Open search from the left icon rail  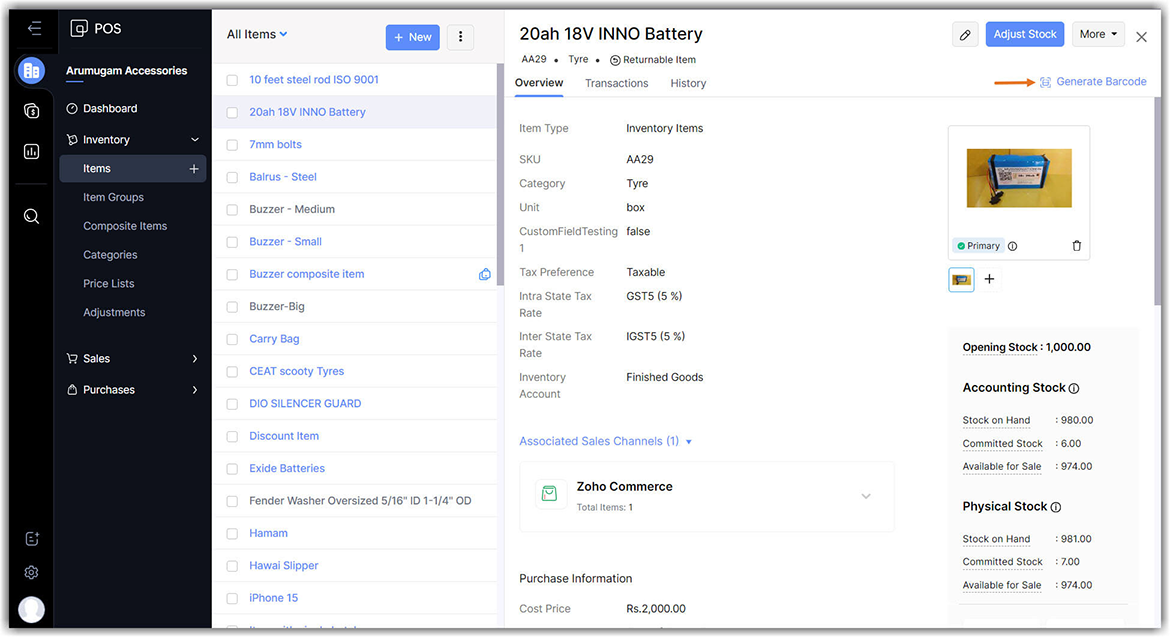(x=31, y=216)
